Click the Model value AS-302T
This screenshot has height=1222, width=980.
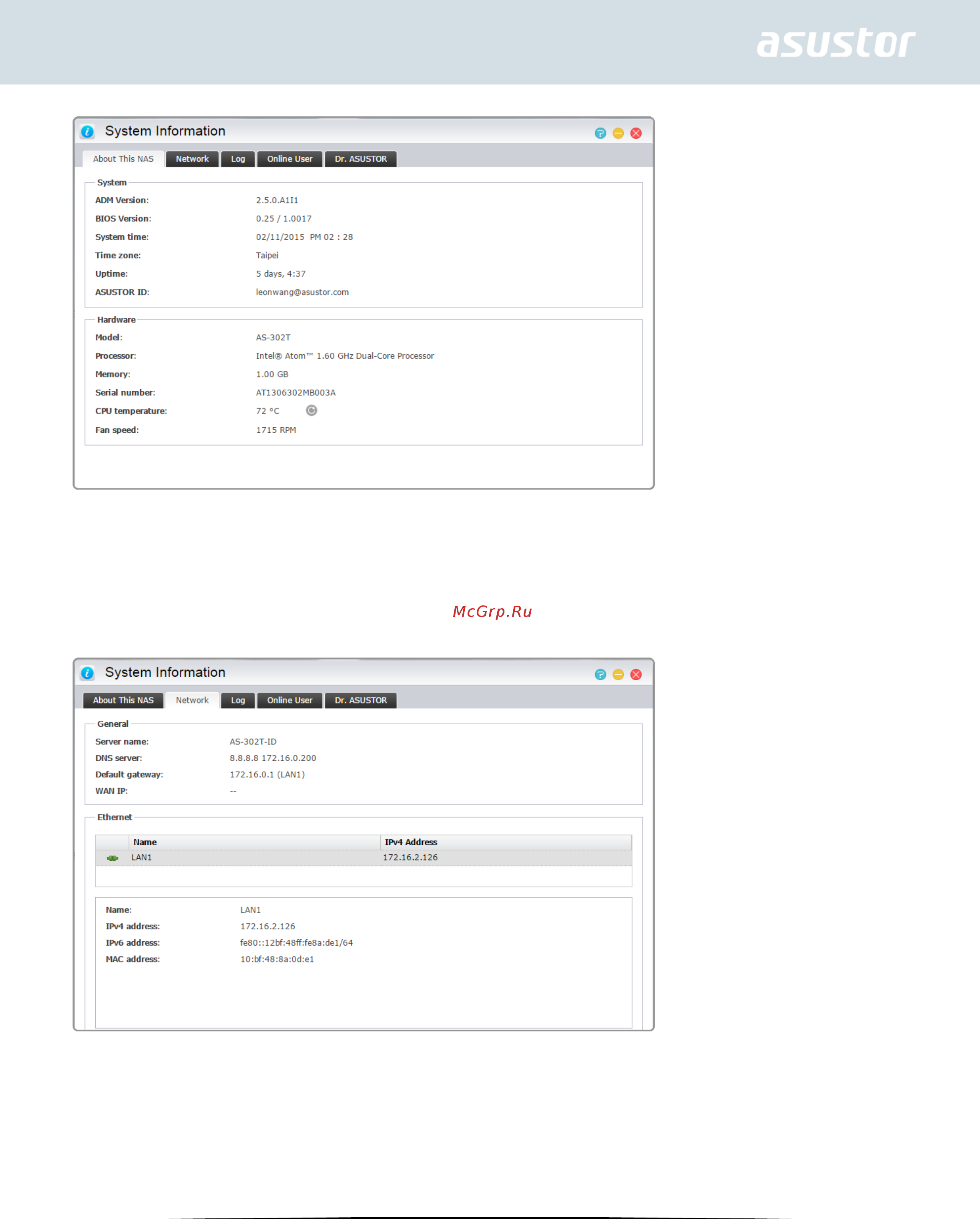[x=273, y=338]
